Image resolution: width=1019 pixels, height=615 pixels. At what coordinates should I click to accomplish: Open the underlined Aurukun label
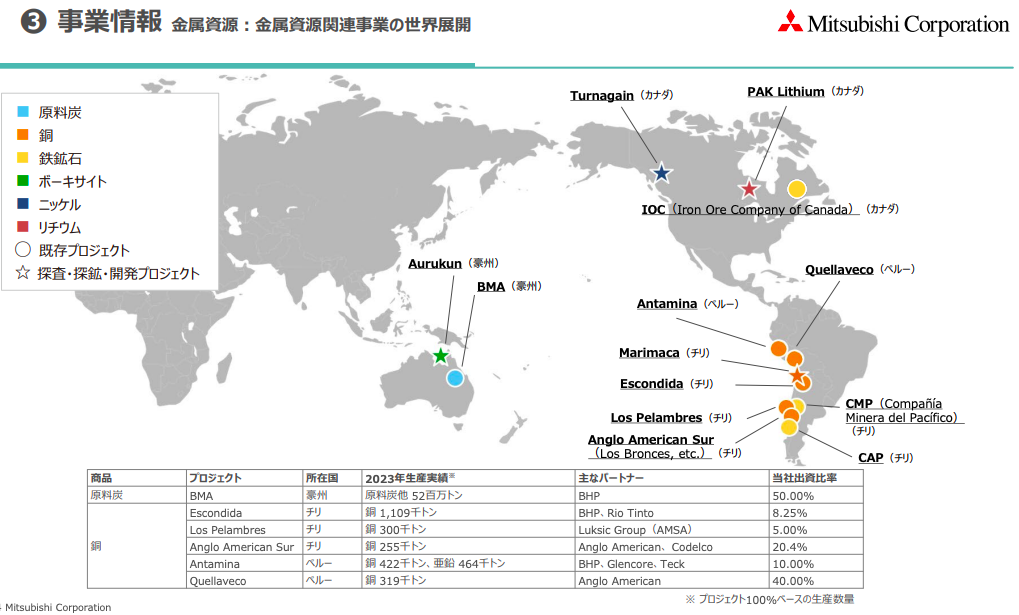(435, 263)
